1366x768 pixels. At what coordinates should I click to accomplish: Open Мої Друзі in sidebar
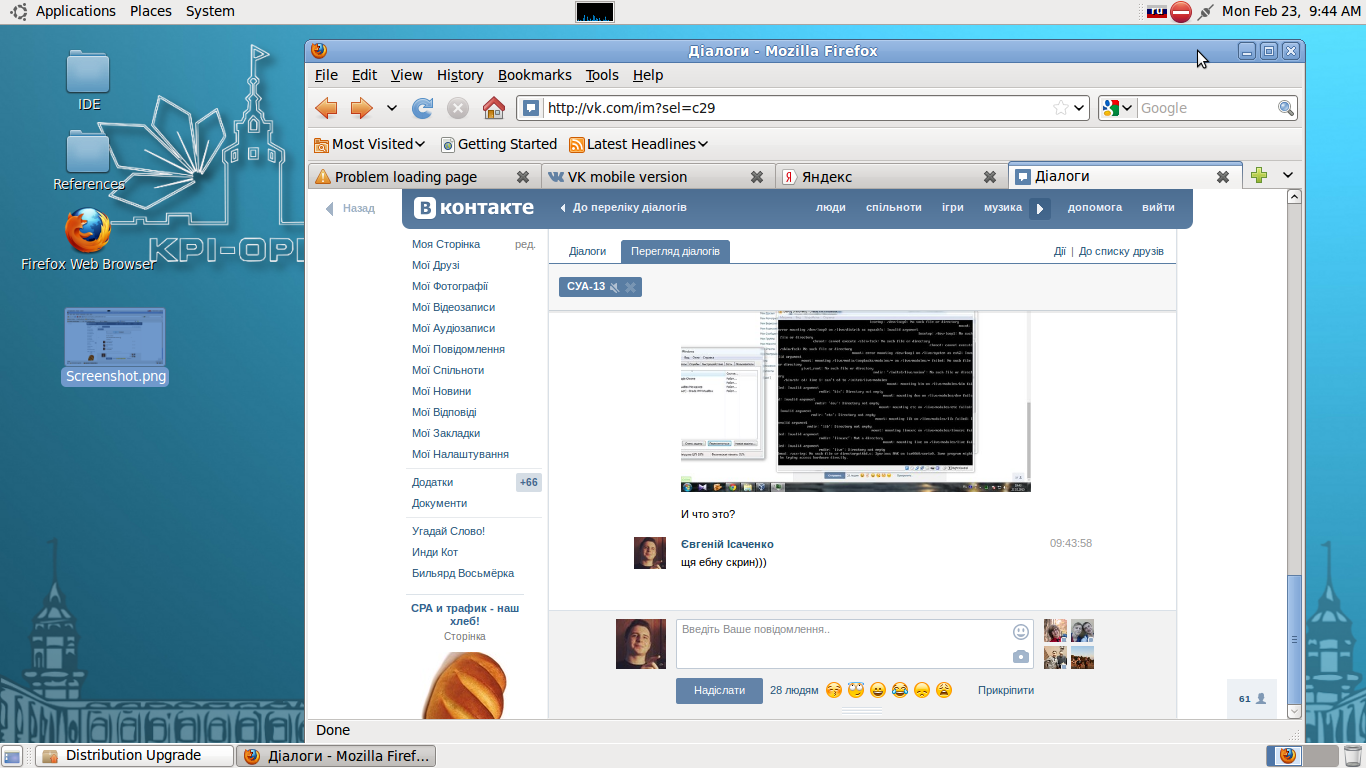[x=436, y=265]
